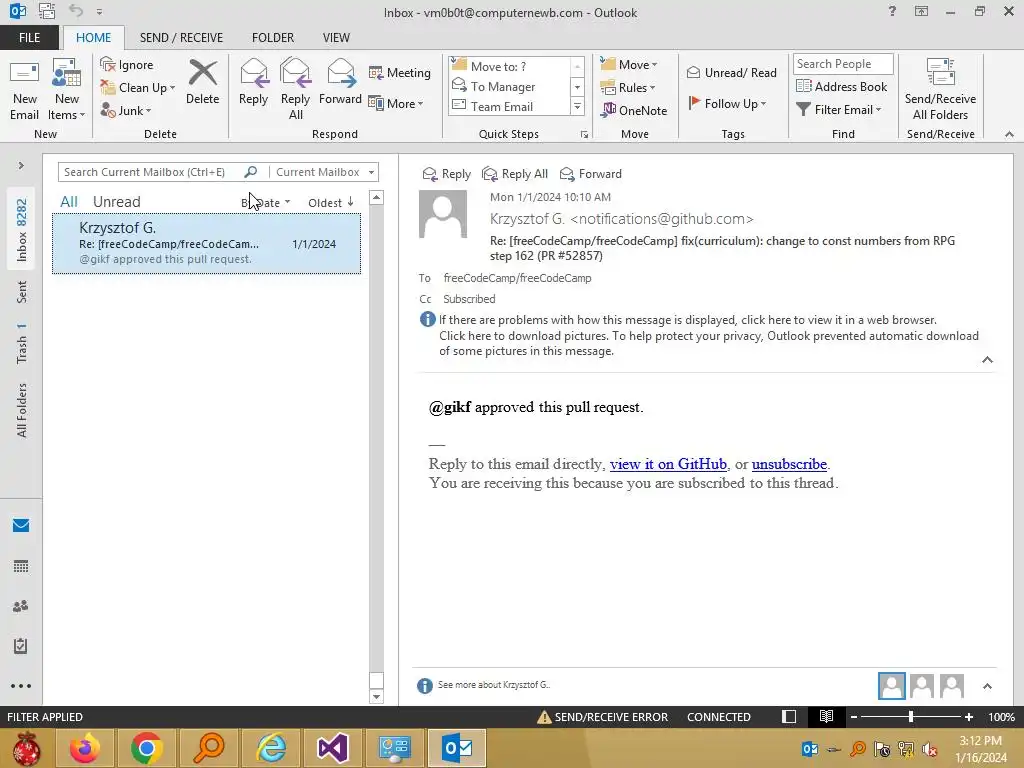This screenshot has height=768, width=1024.
Task: Show Unread messages filter
Action: [116, 202]
